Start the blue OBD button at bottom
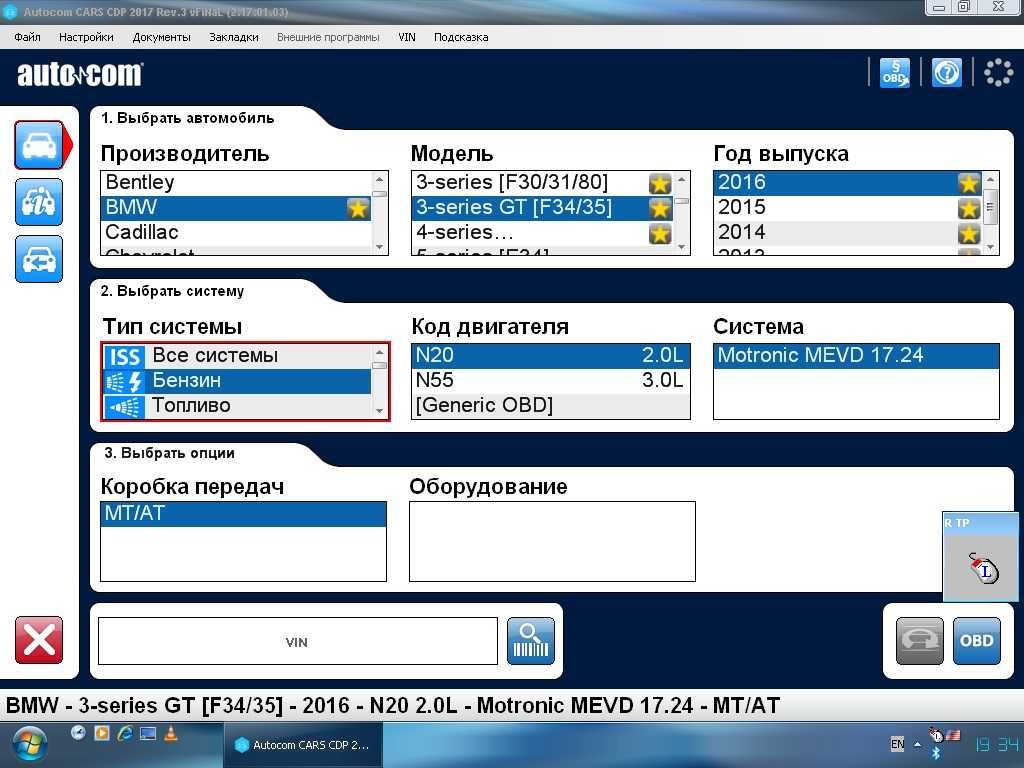The image size is (1024, 768). [977, 641]
